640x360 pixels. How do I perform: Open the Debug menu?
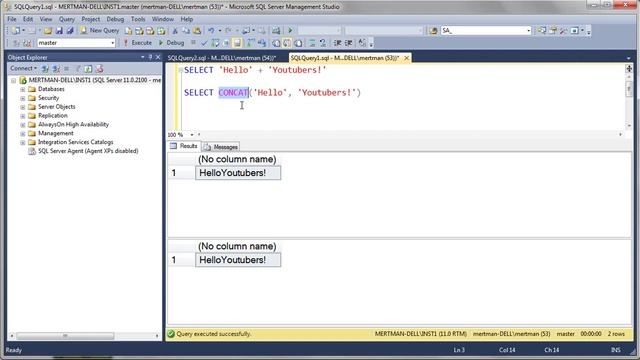tap(115, 19)
